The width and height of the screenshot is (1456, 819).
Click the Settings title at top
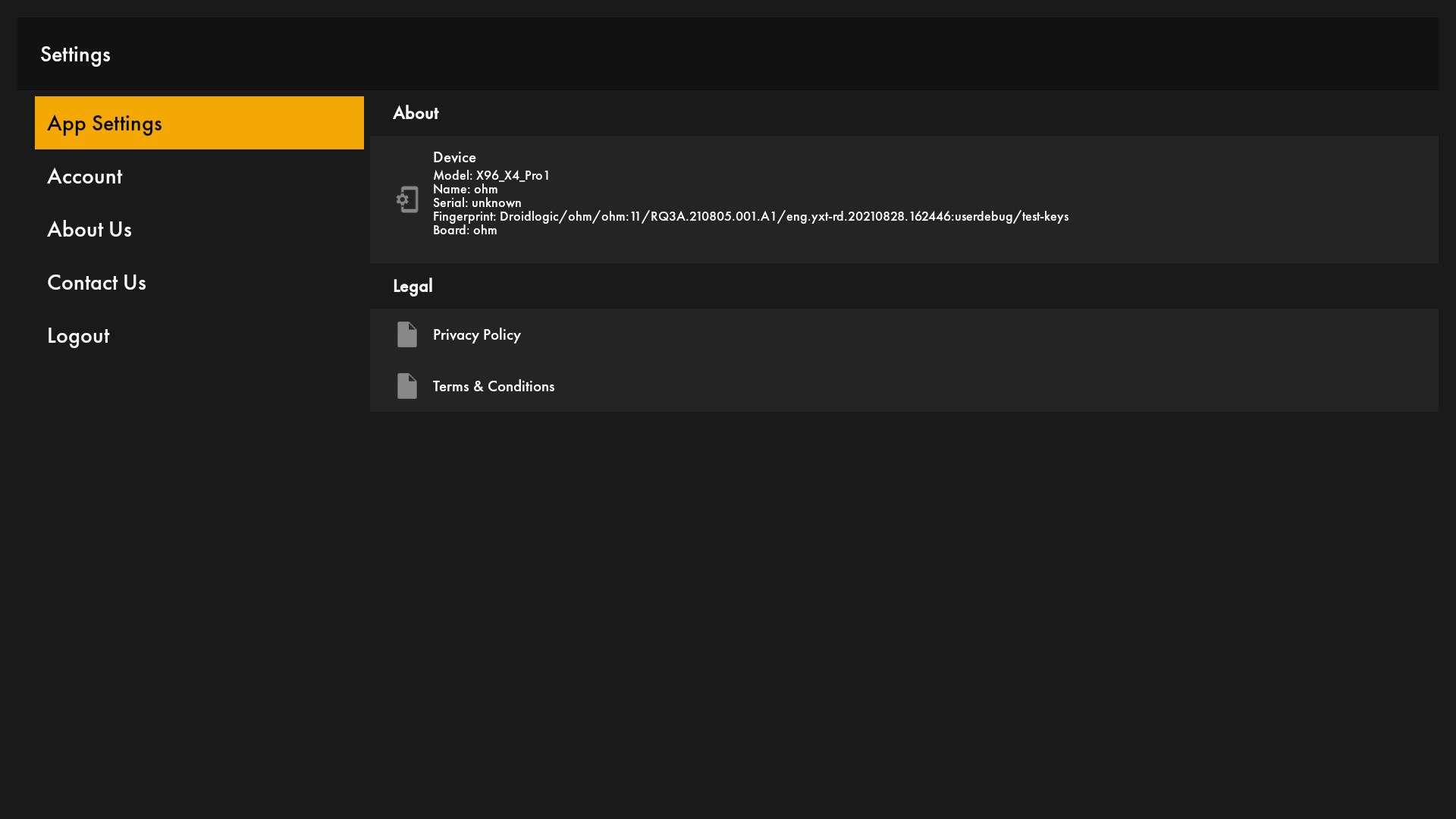tap(75, 55)
